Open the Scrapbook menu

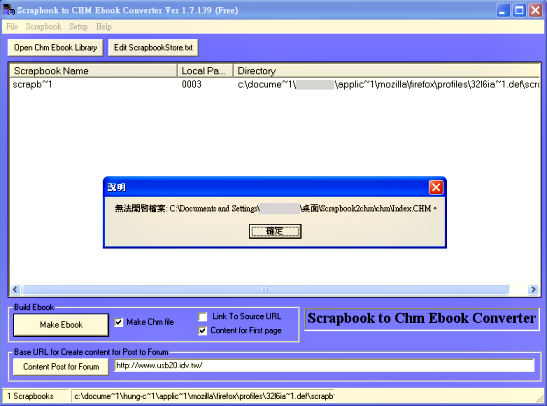(x=44, y=27)
